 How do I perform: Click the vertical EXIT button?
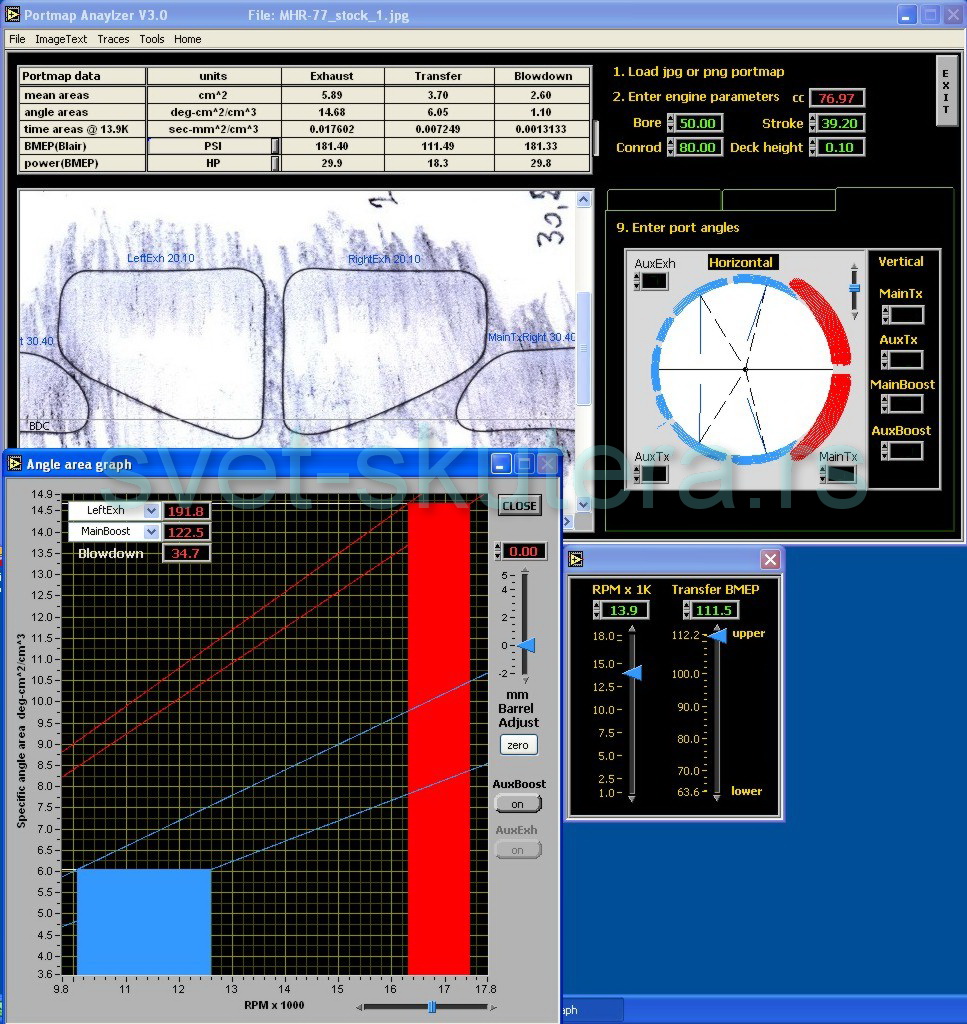pos(945,91)
